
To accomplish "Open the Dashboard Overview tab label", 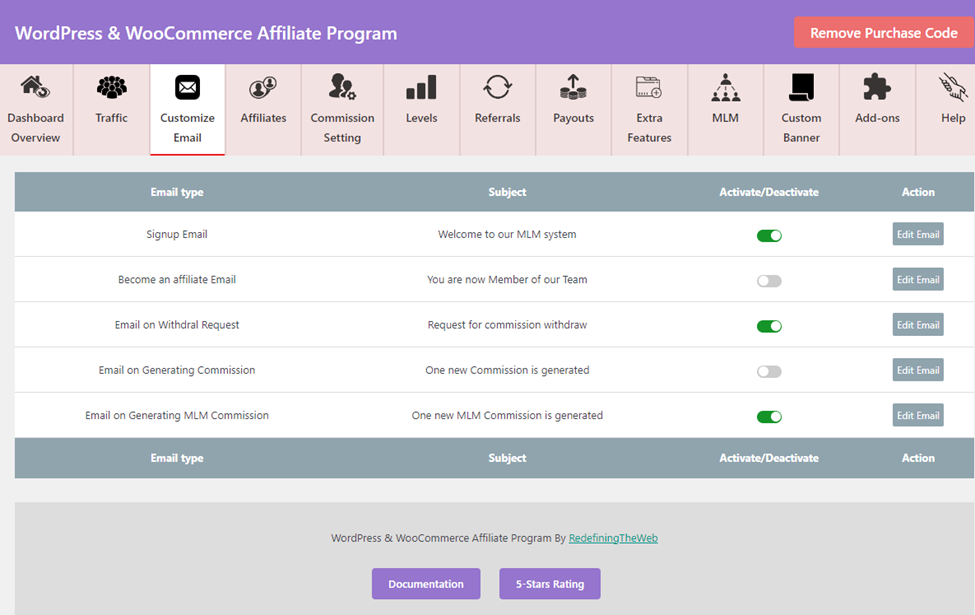I will 35,127.
